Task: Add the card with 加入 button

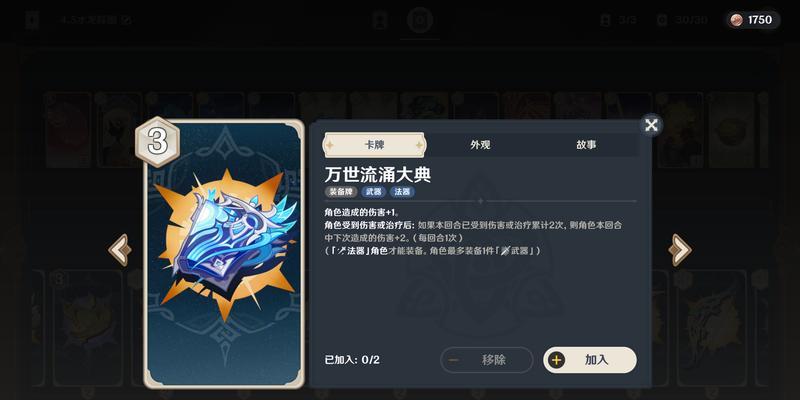Action: click(590, 360)
